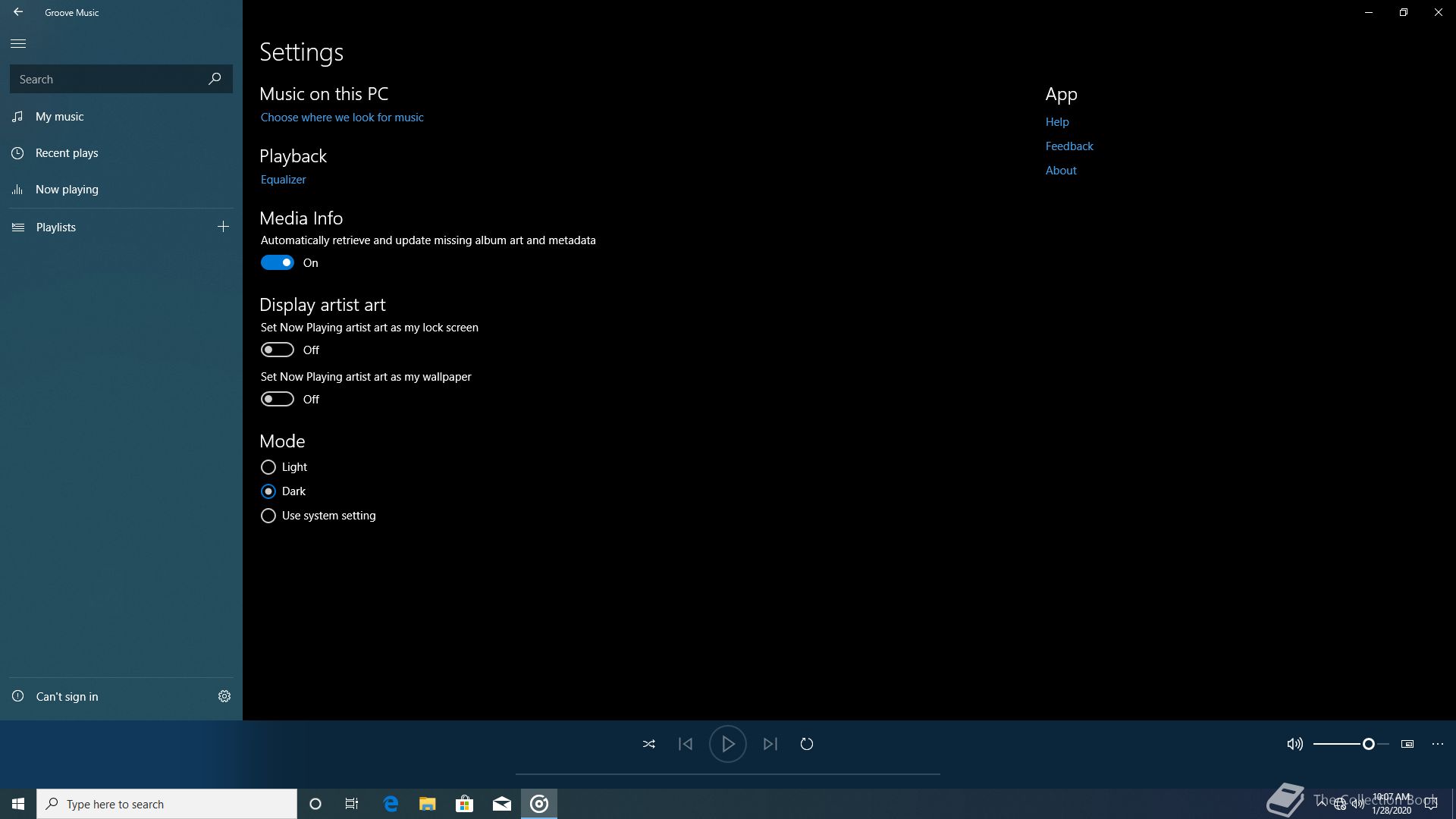
Task: Click the back arrow in Groove Music
Action: coord(18,12)
